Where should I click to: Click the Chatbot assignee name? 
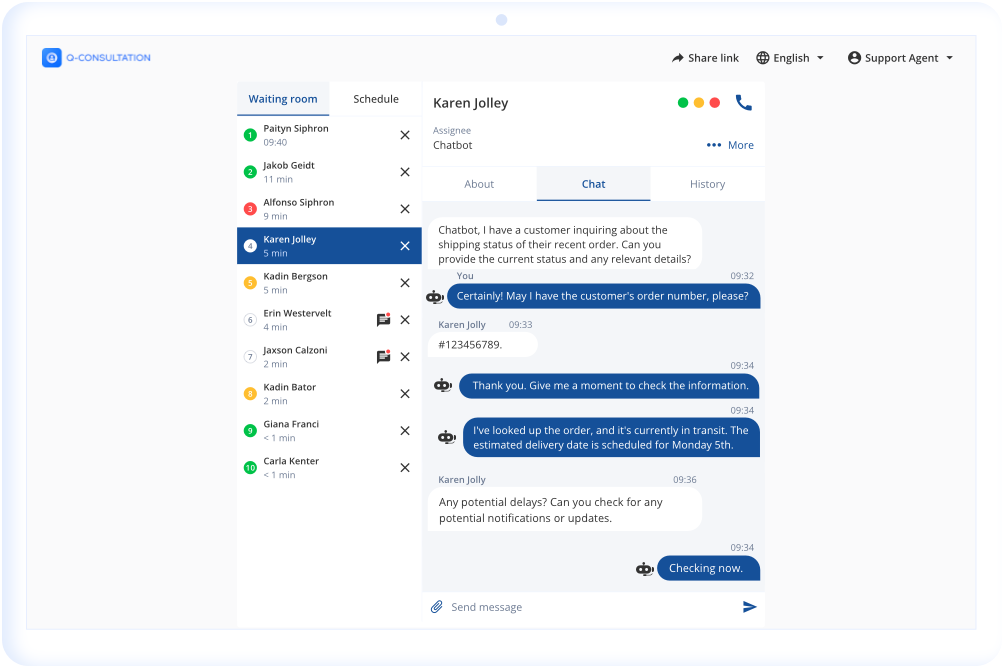(453, 145)
